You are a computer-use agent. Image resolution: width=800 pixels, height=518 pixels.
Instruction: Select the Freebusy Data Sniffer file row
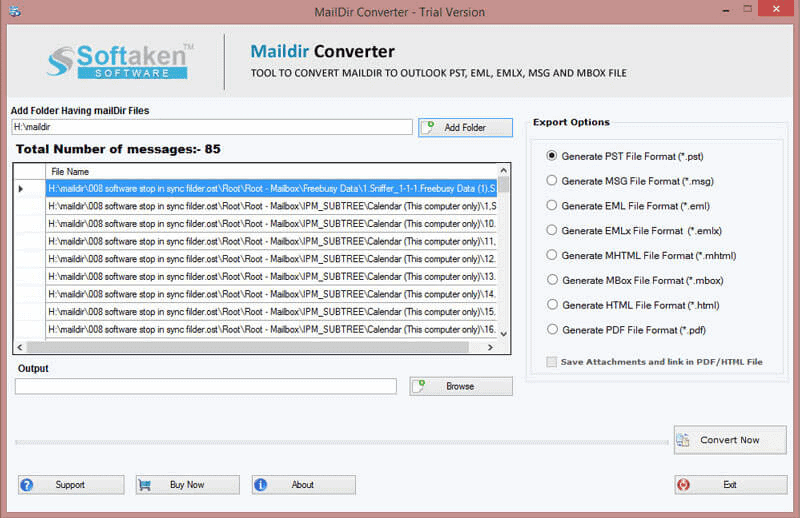coord(271,188)
